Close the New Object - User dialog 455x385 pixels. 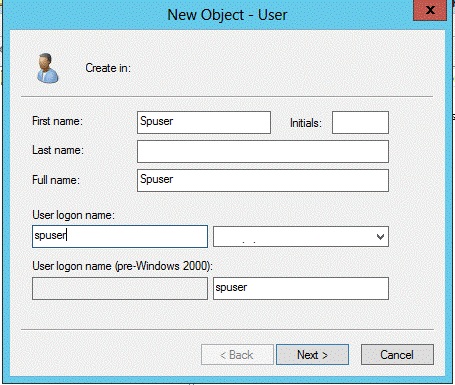coord(430,10)
